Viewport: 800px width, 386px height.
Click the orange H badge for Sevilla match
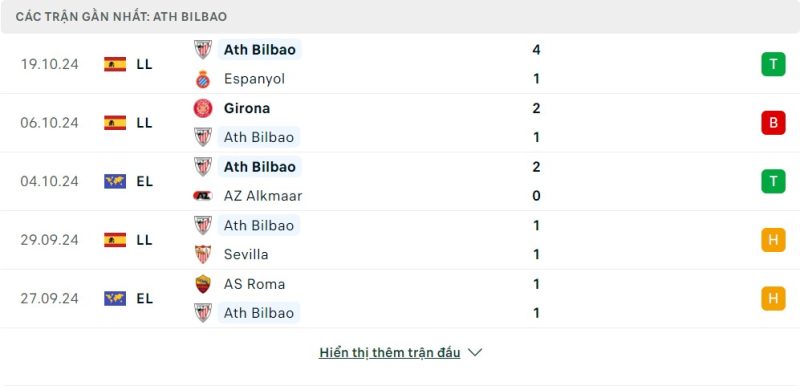coord(773,240)
